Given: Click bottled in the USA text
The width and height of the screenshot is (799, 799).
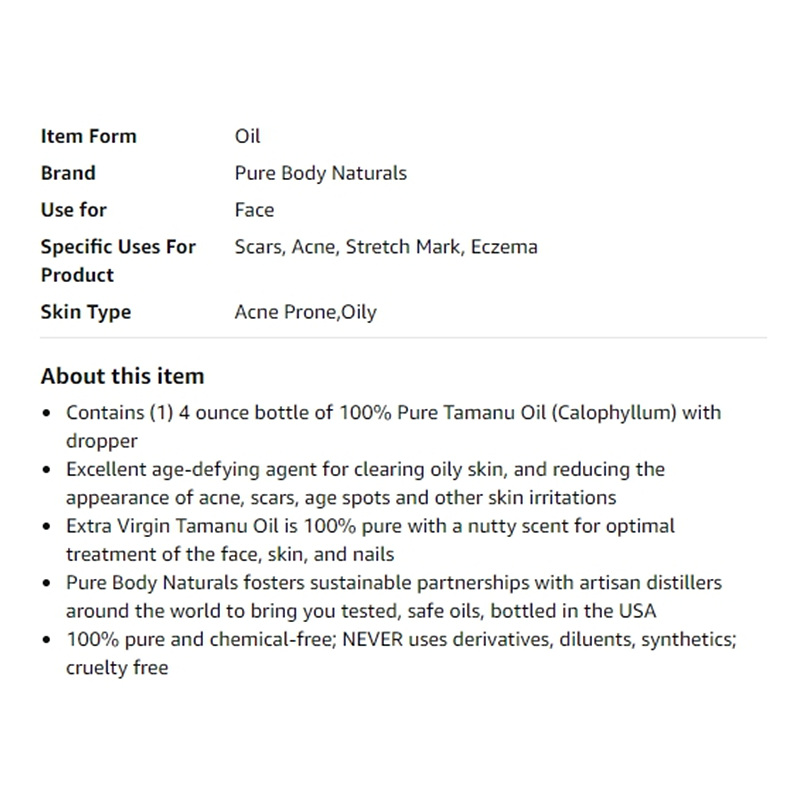Looking at the screenshot, I should point(573,610).
